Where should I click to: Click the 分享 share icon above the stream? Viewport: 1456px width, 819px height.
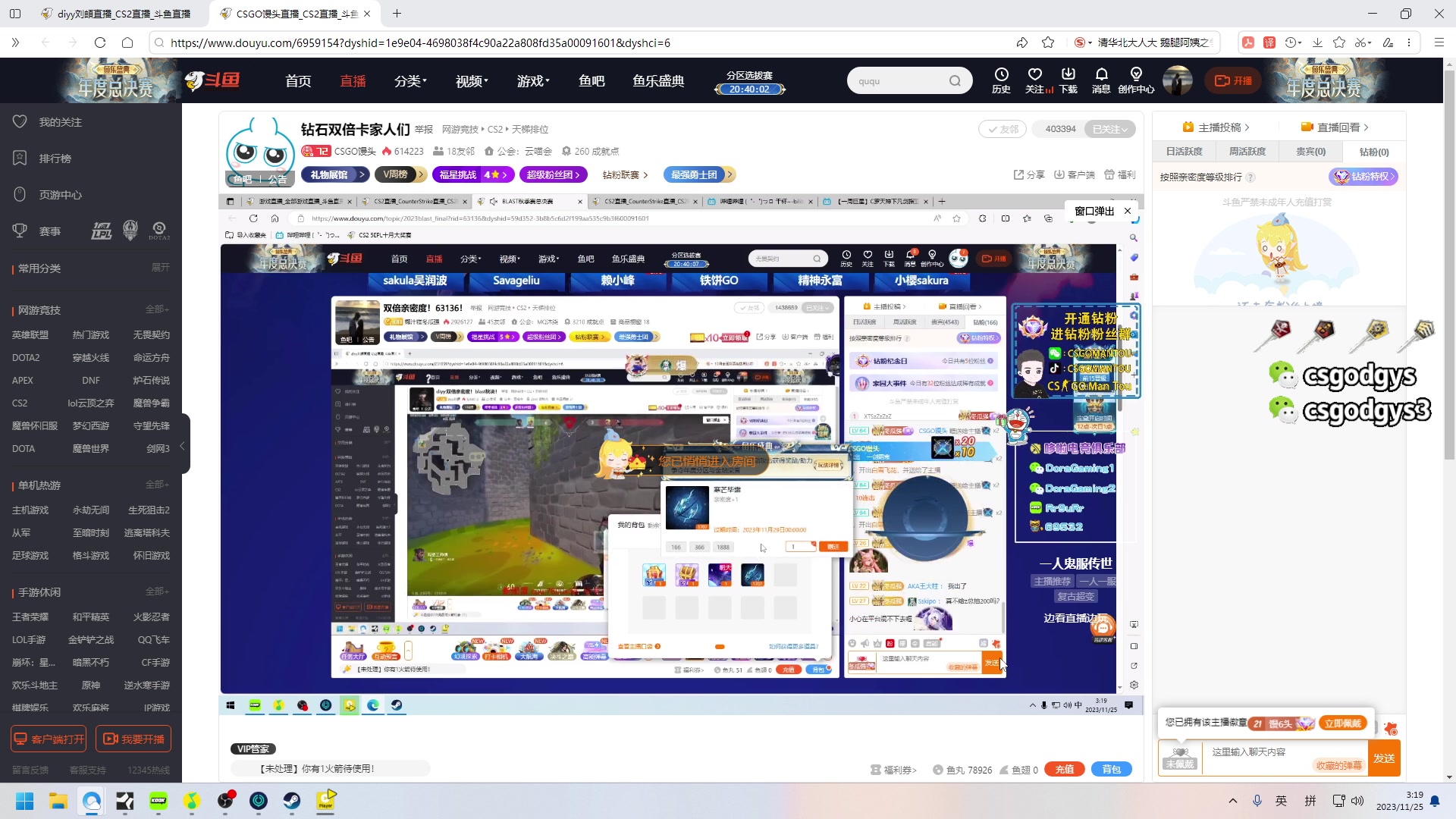coord(1029,174)
